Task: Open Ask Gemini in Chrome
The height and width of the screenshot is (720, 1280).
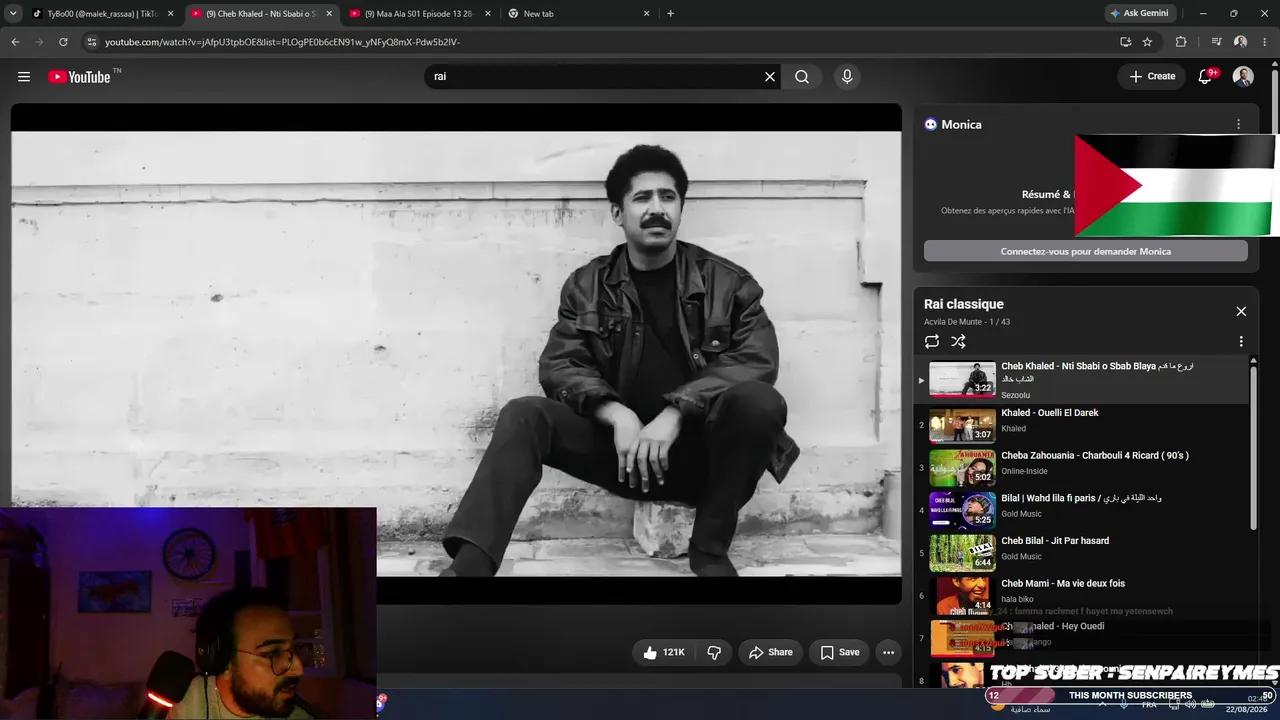Action: pyautogui.click(x=1138, y=14)
